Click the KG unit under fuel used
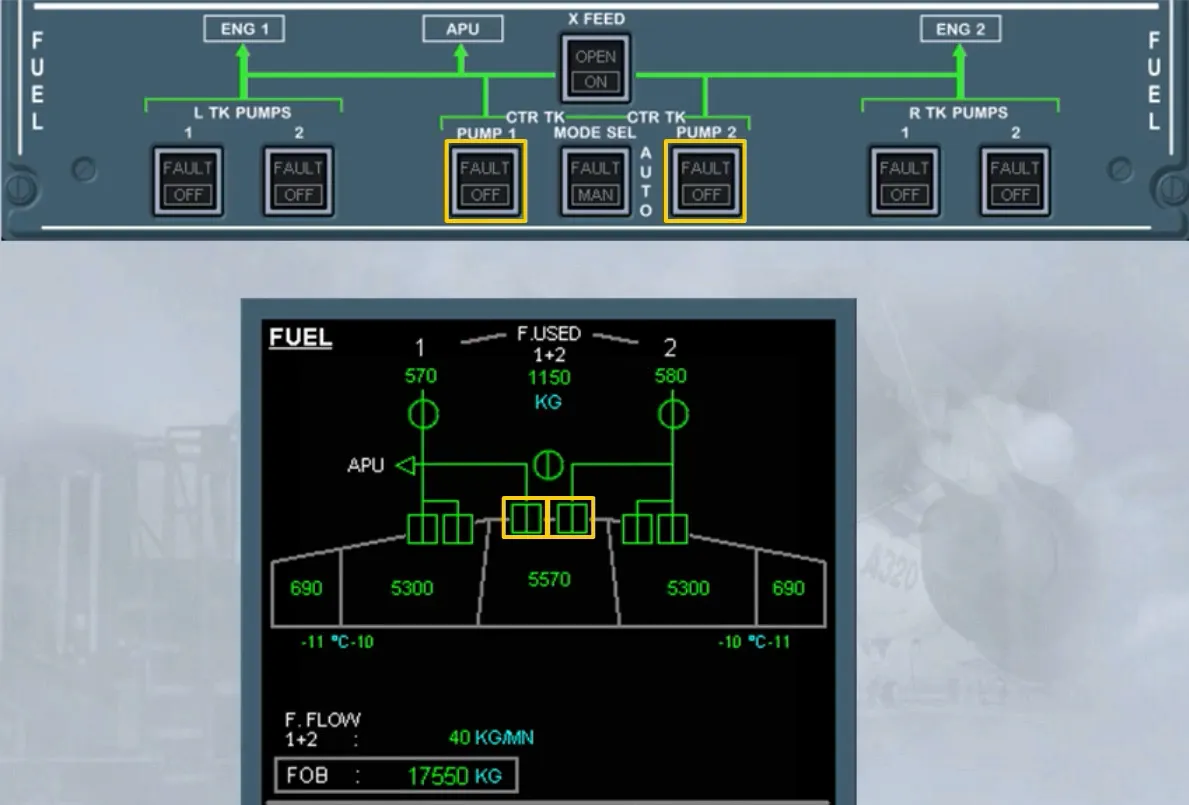Image resolution: width=1189 pixels, height=805 pixels. pos(547,402)
